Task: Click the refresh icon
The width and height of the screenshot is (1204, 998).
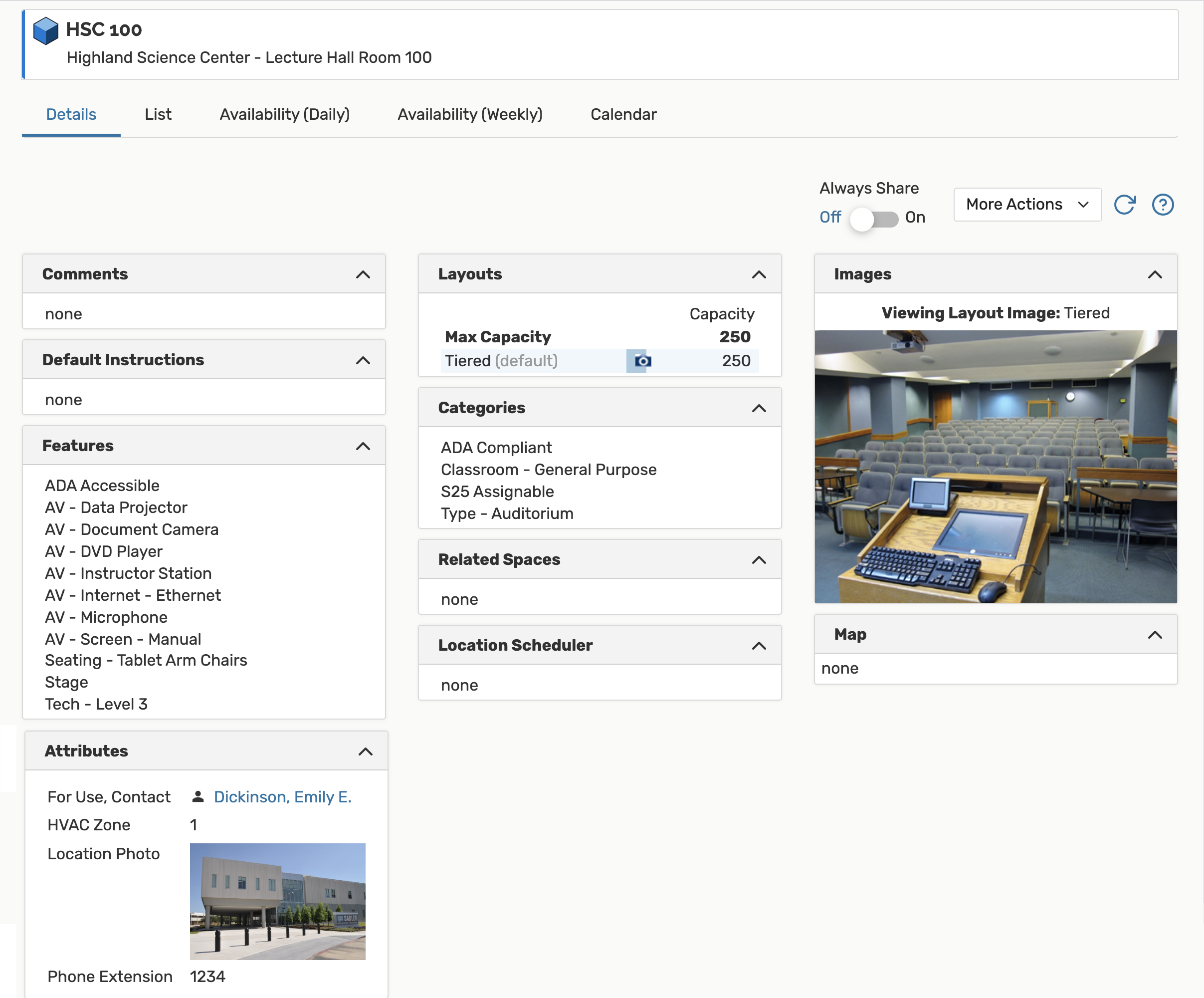Action: tap(1124, 205)
